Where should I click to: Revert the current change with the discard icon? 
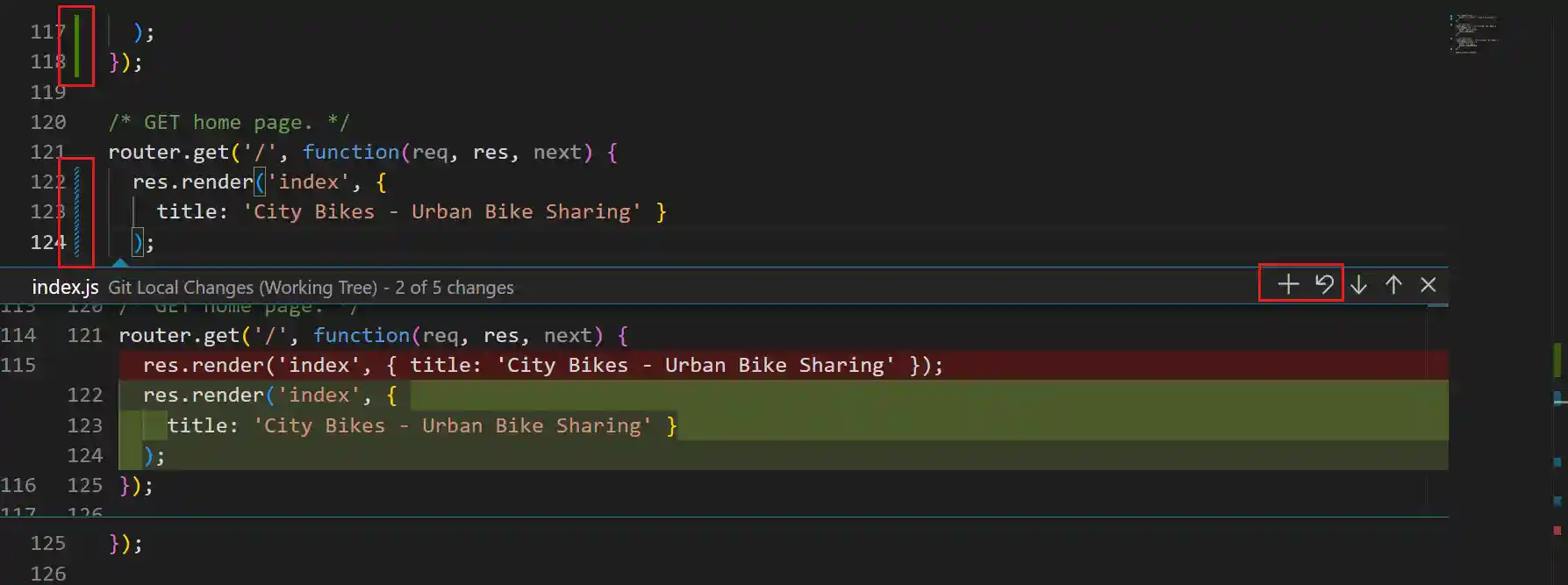1323,284
